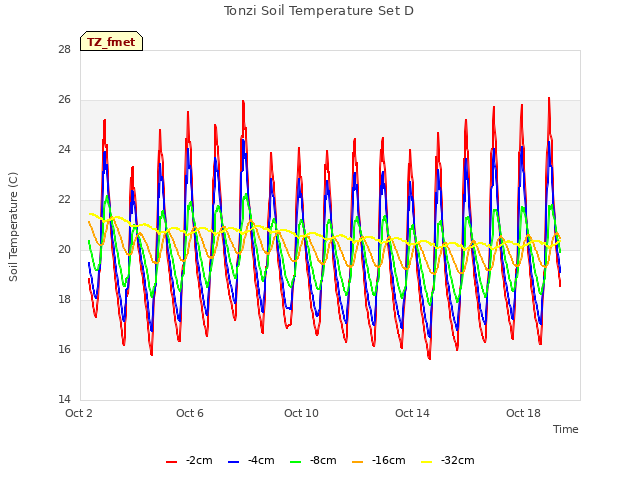
Task: Click the 28 y-axis tick label
Action: [x=64, y=50]
